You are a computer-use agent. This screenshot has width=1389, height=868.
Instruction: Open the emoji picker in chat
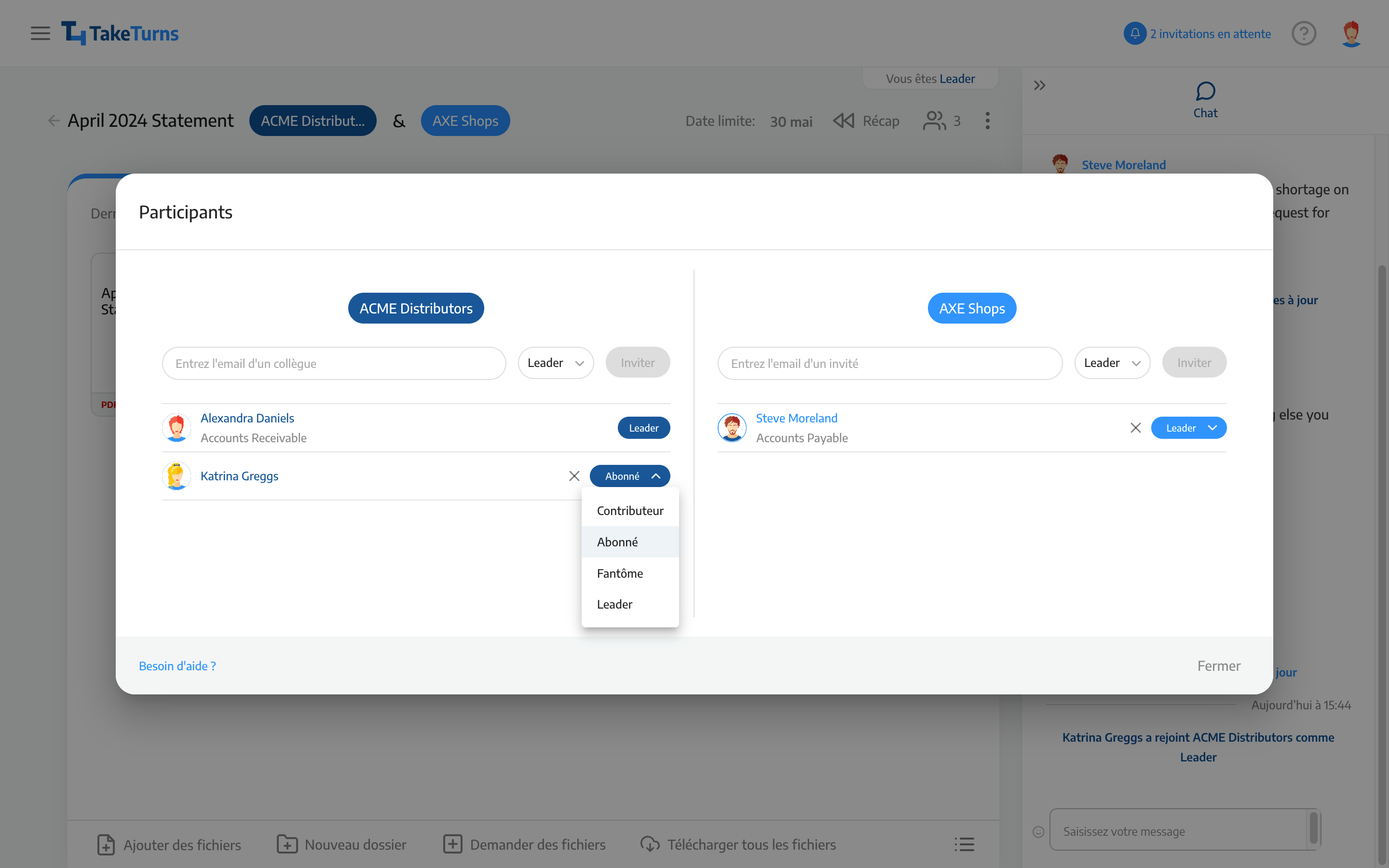(1038, 831)
